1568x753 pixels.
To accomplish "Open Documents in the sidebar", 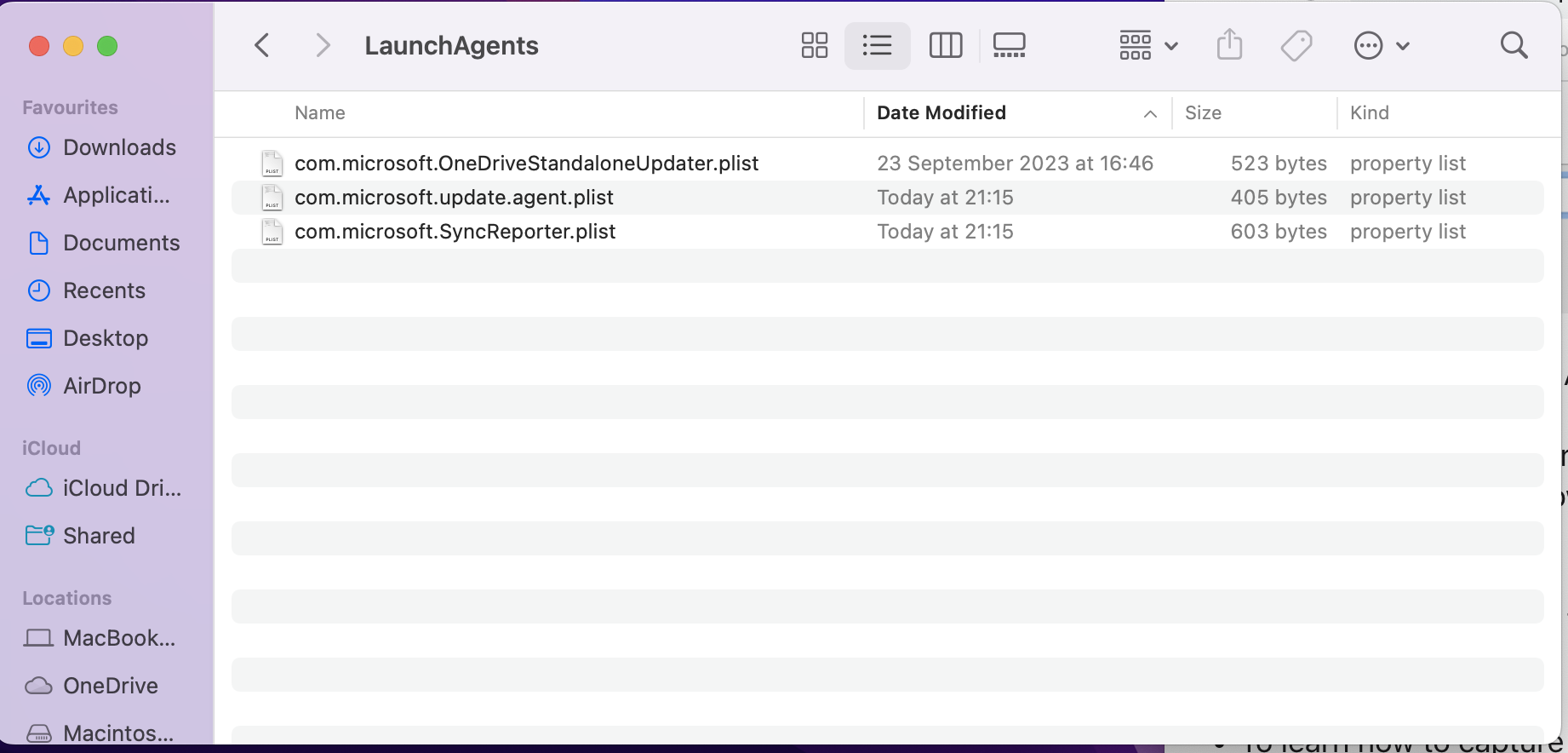I will click(x=104, y=243).
